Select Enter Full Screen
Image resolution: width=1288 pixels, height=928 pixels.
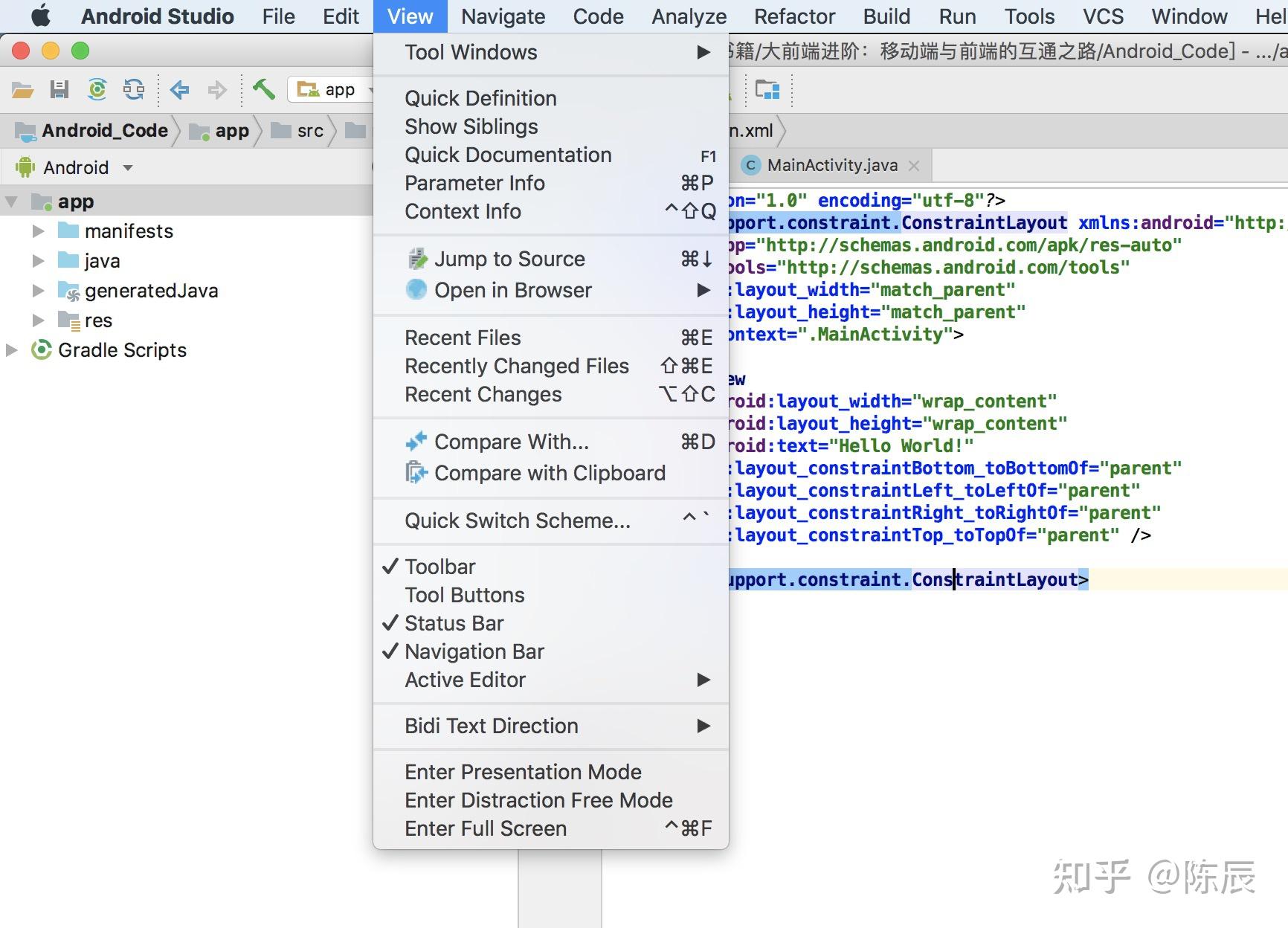point(551,828)
